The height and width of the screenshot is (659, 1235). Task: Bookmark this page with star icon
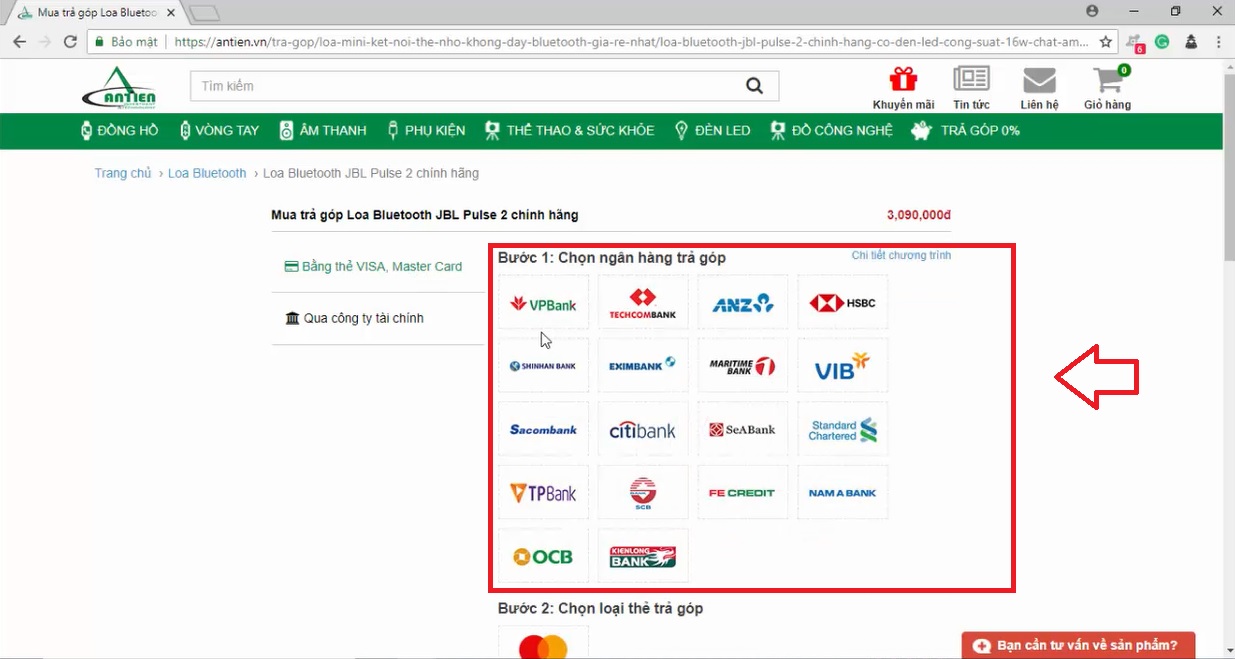click(x=1105, y=42)
